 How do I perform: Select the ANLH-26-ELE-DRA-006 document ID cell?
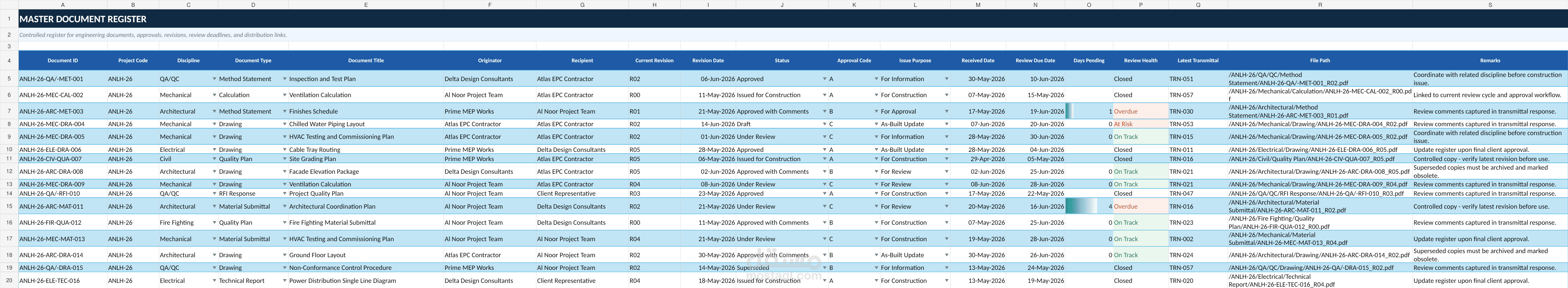pos(63,149)
